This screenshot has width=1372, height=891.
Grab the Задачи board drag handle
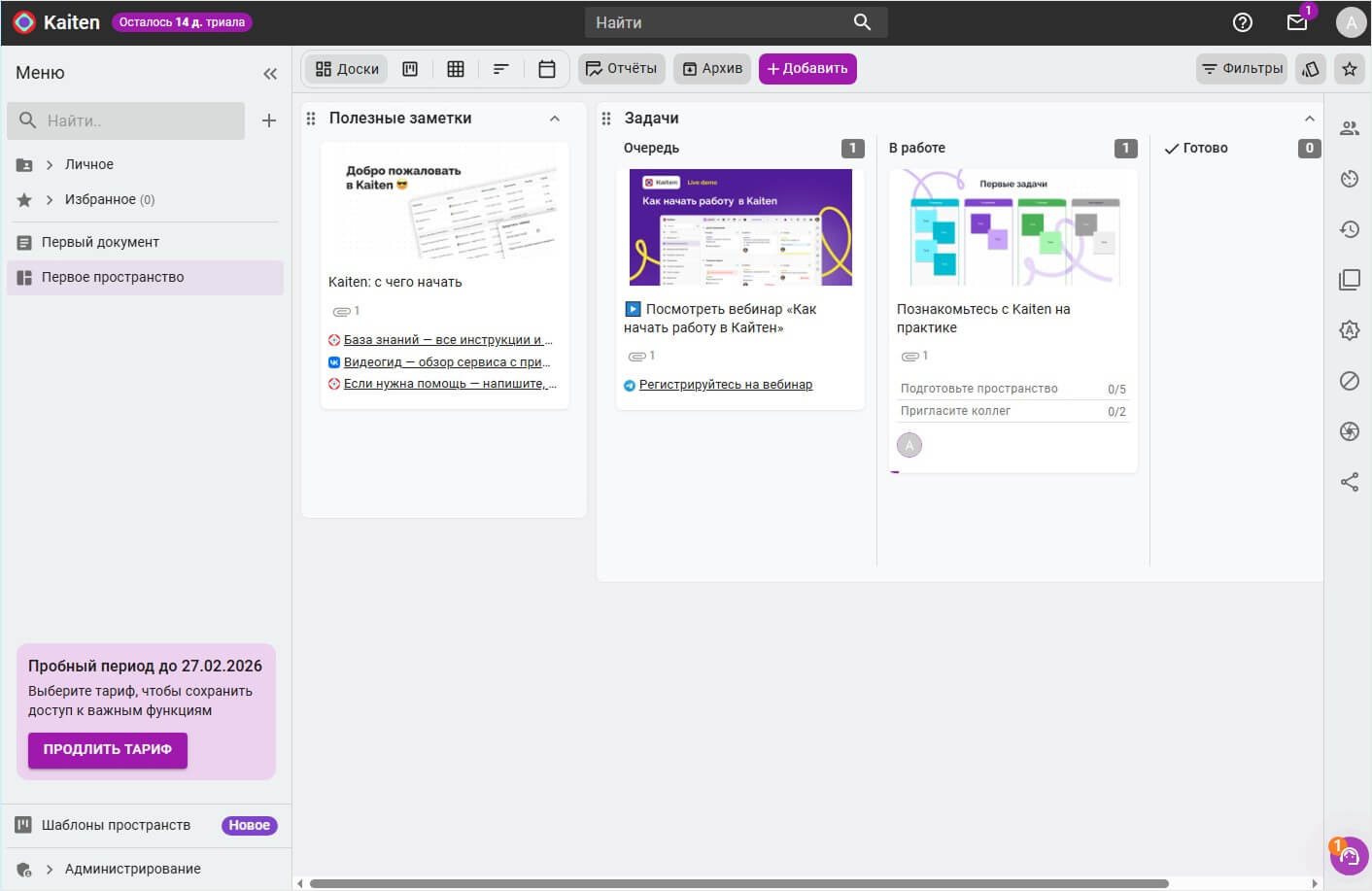606,119
